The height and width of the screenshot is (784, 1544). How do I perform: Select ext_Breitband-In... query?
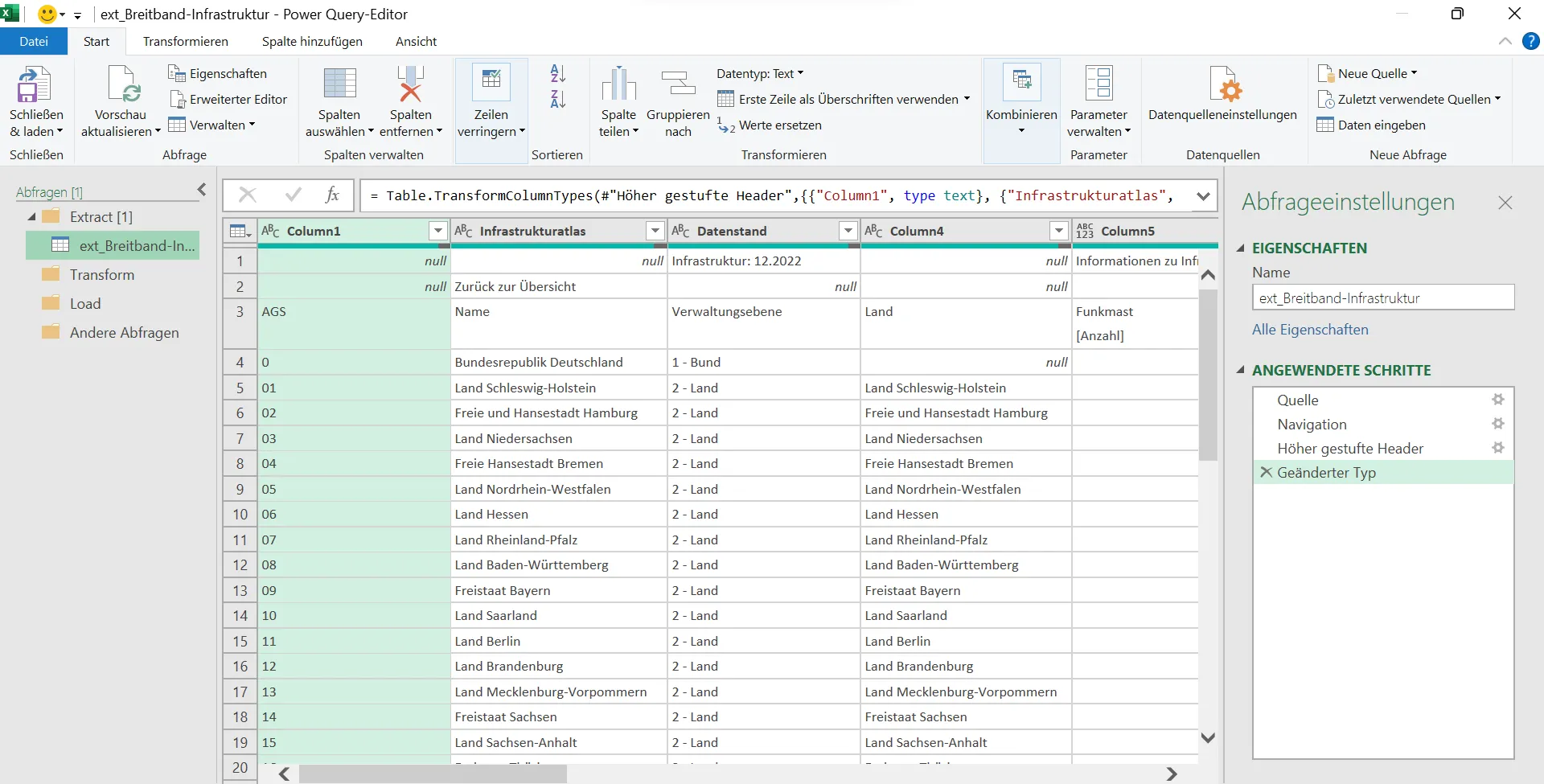[113, 245]
